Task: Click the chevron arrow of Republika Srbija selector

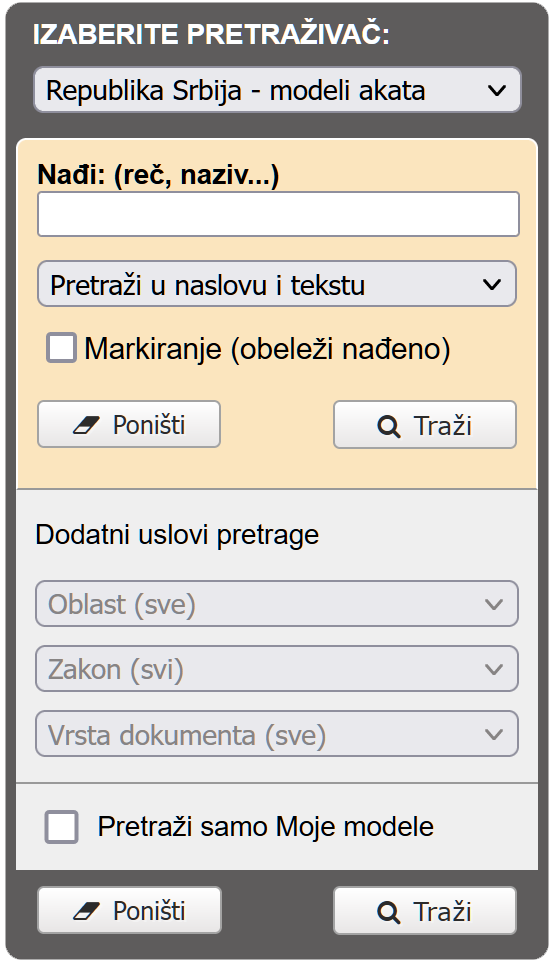Action: coord(497,90)
